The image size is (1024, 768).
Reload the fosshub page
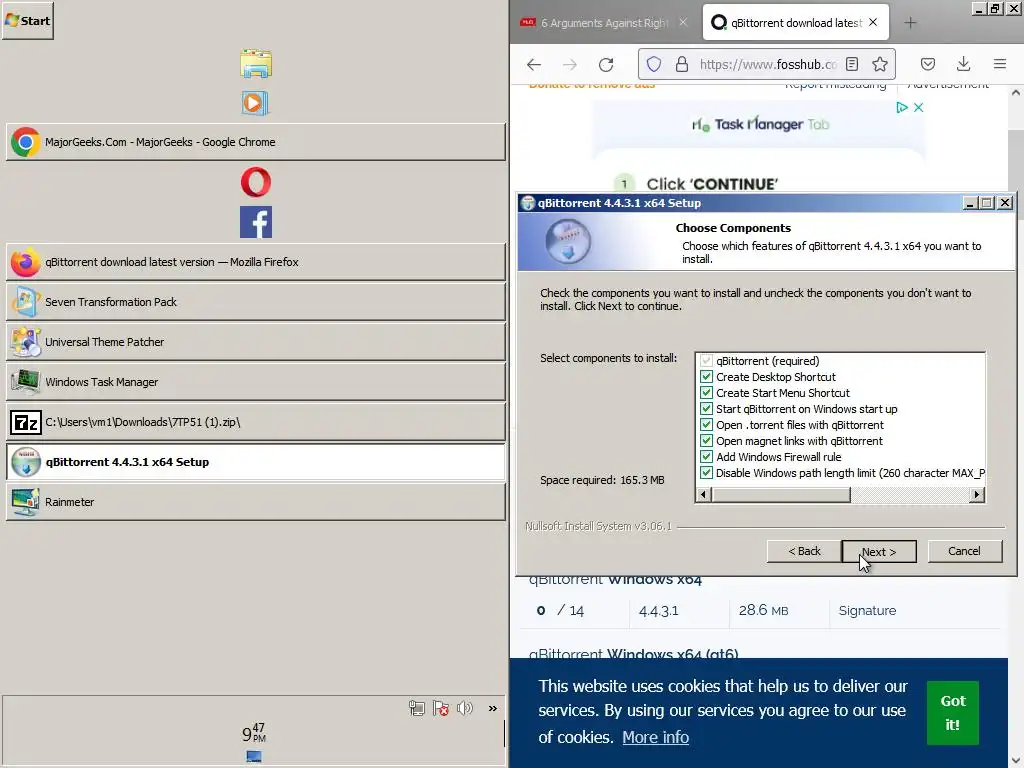click(x=606, y=64)
